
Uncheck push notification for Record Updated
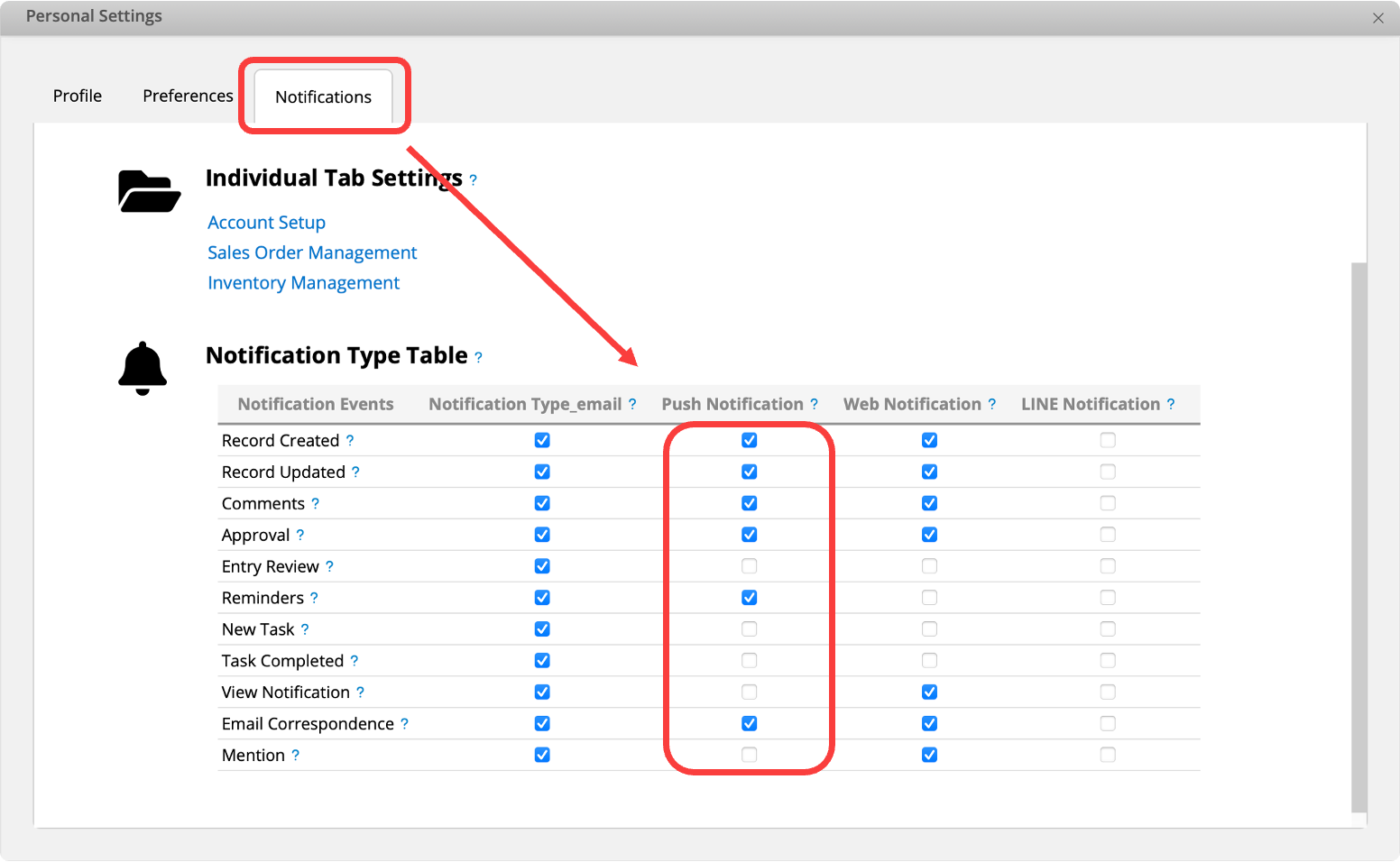pyautogui.click(x=750, y=472)
